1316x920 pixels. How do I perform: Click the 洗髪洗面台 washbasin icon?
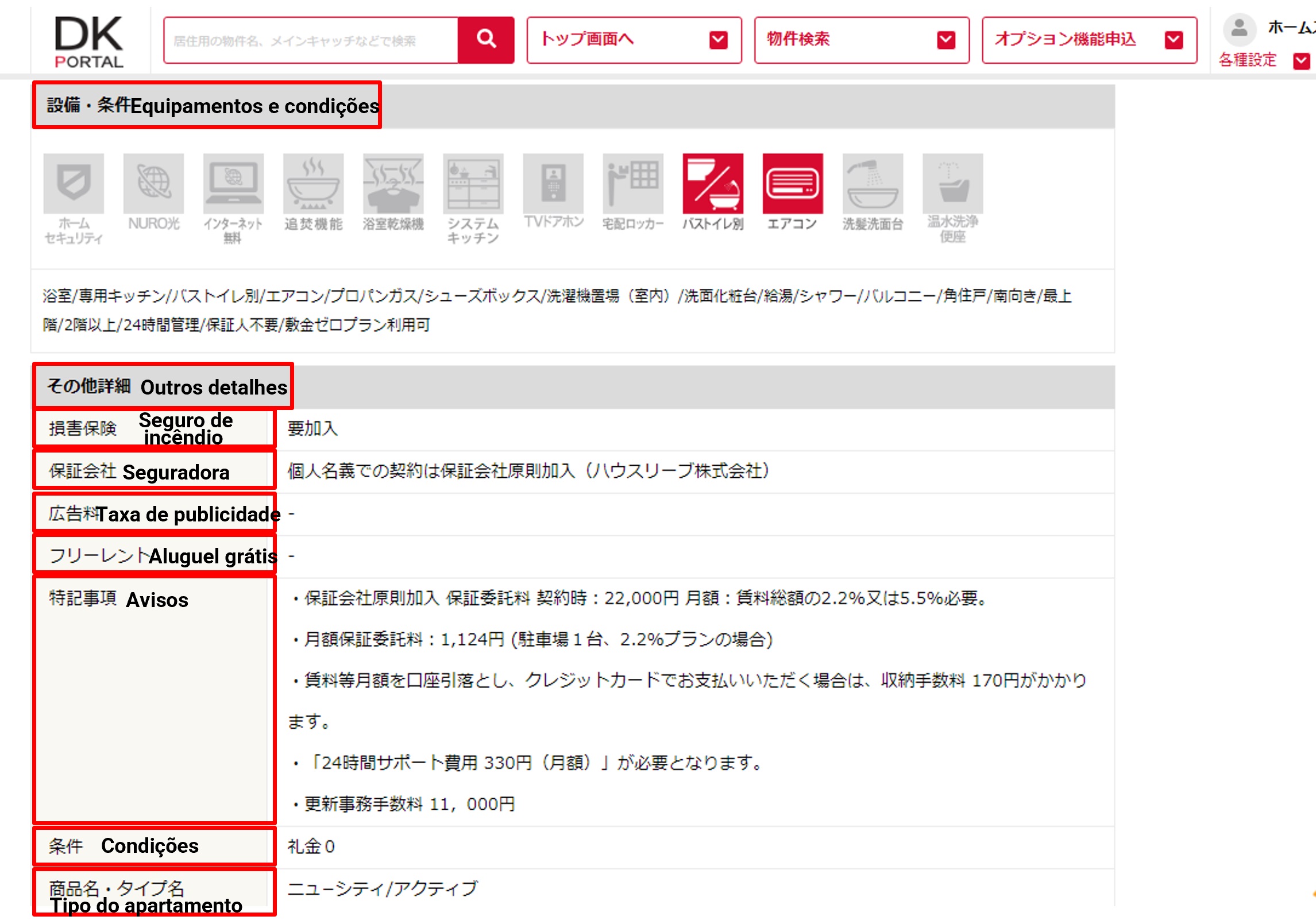(873, 183)
